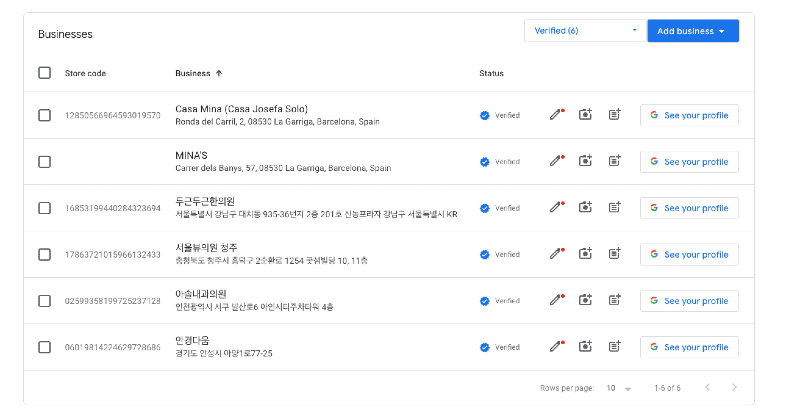Edit profile of 두근두근한의원 with pencil icon
Image resolution: width=800 pixels, height=412 pixels.
(557, 208)
